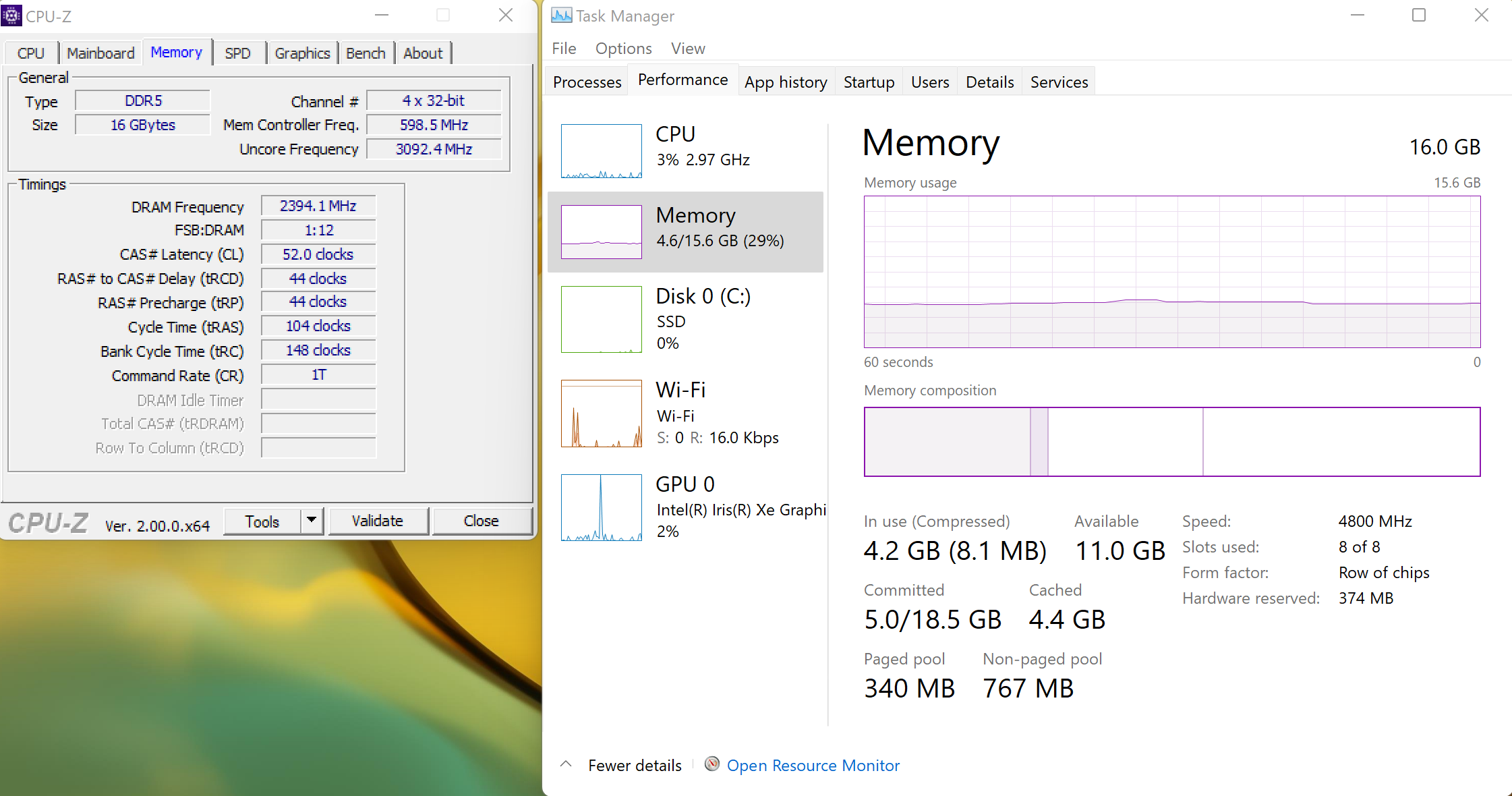This screenshot has height=796, width=1512.
Task: Select the Disk 0 (C:) graph thumbnail
Action: click(x=602, y=319)
